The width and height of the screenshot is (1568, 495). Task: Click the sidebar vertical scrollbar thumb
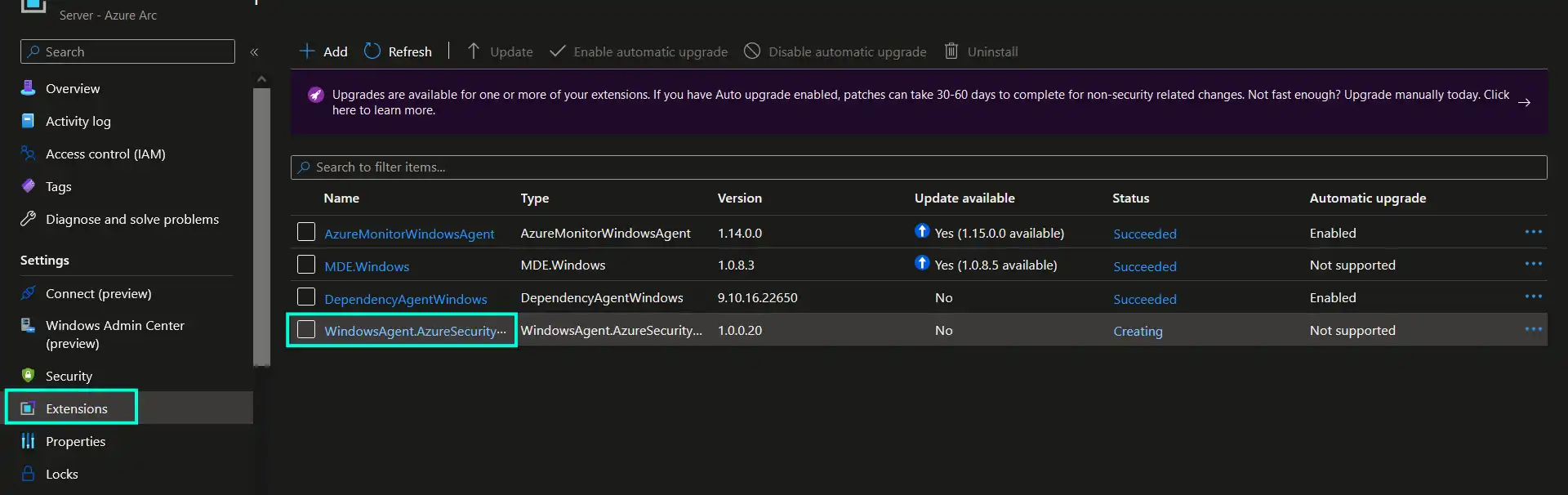click(261, 227)
